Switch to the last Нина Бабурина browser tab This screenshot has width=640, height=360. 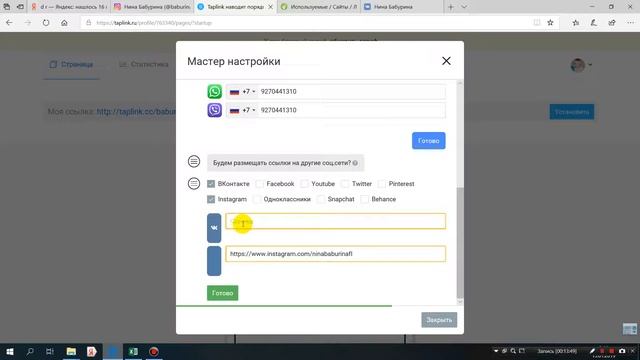(x=402, y=7)
